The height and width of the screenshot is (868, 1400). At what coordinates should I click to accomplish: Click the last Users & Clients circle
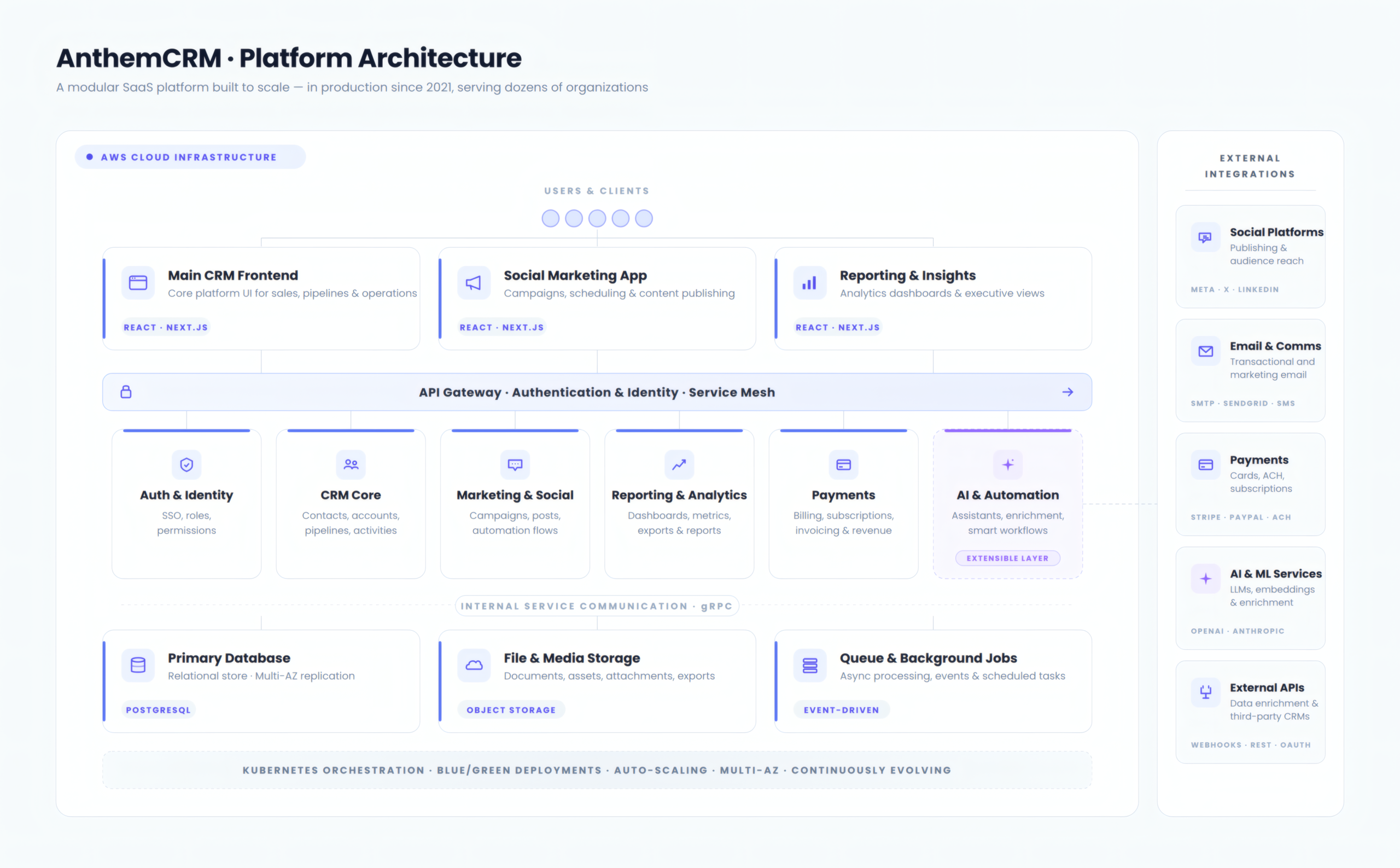pos(644,219)
